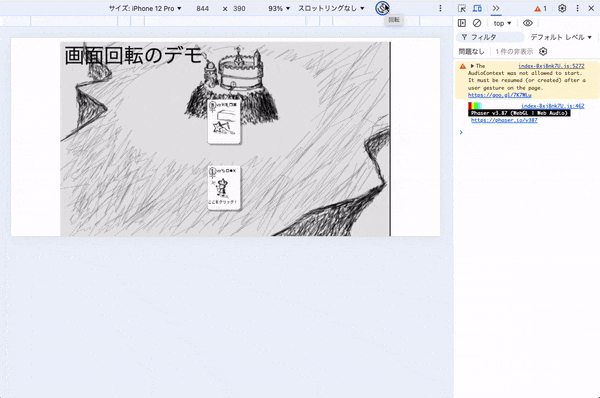
Task: Open the top JavaScript context dropdown
Action: (x=502, y=23)
